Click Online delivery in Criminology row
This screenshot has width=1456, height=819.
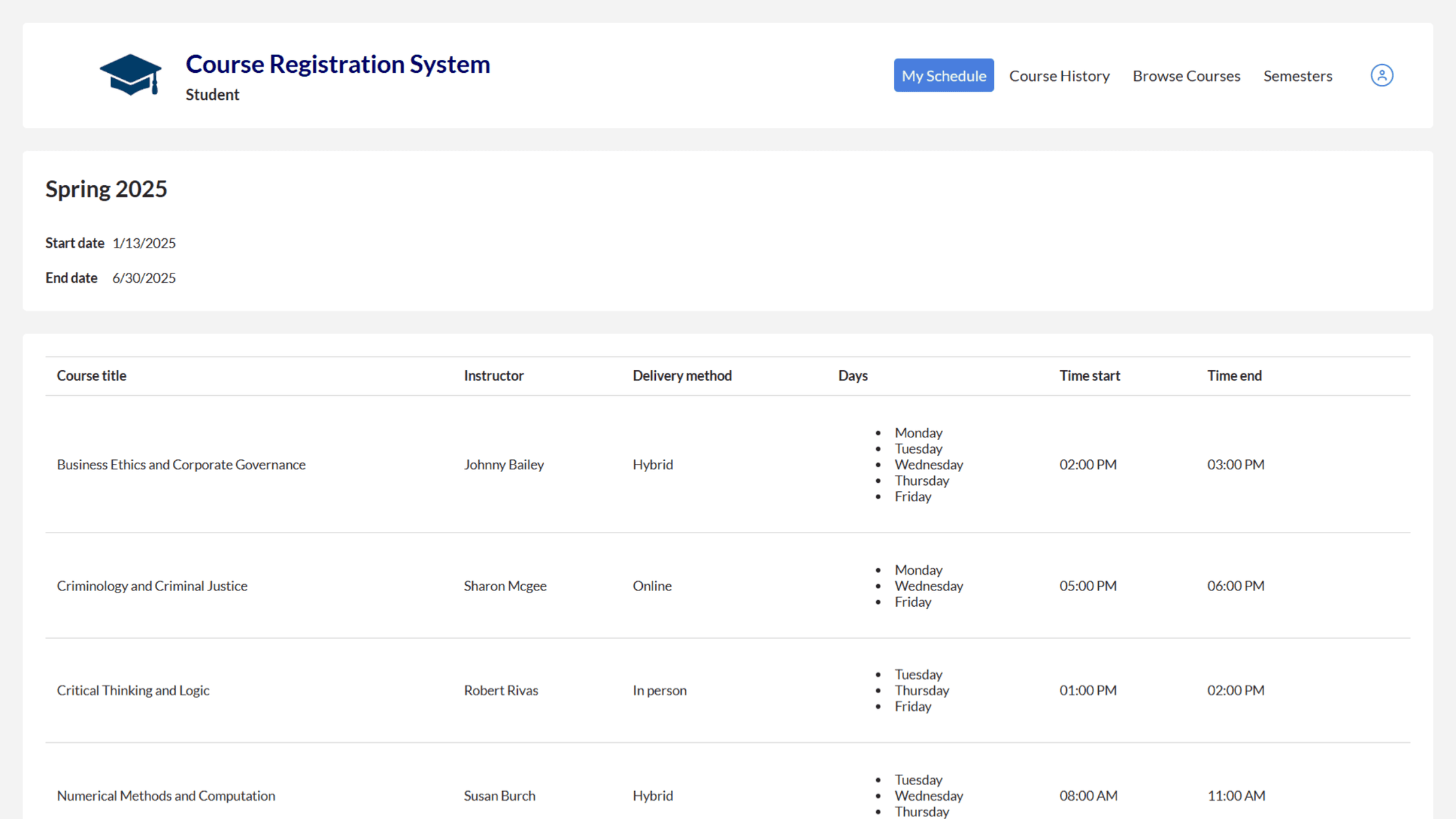[x=652, y=586]
